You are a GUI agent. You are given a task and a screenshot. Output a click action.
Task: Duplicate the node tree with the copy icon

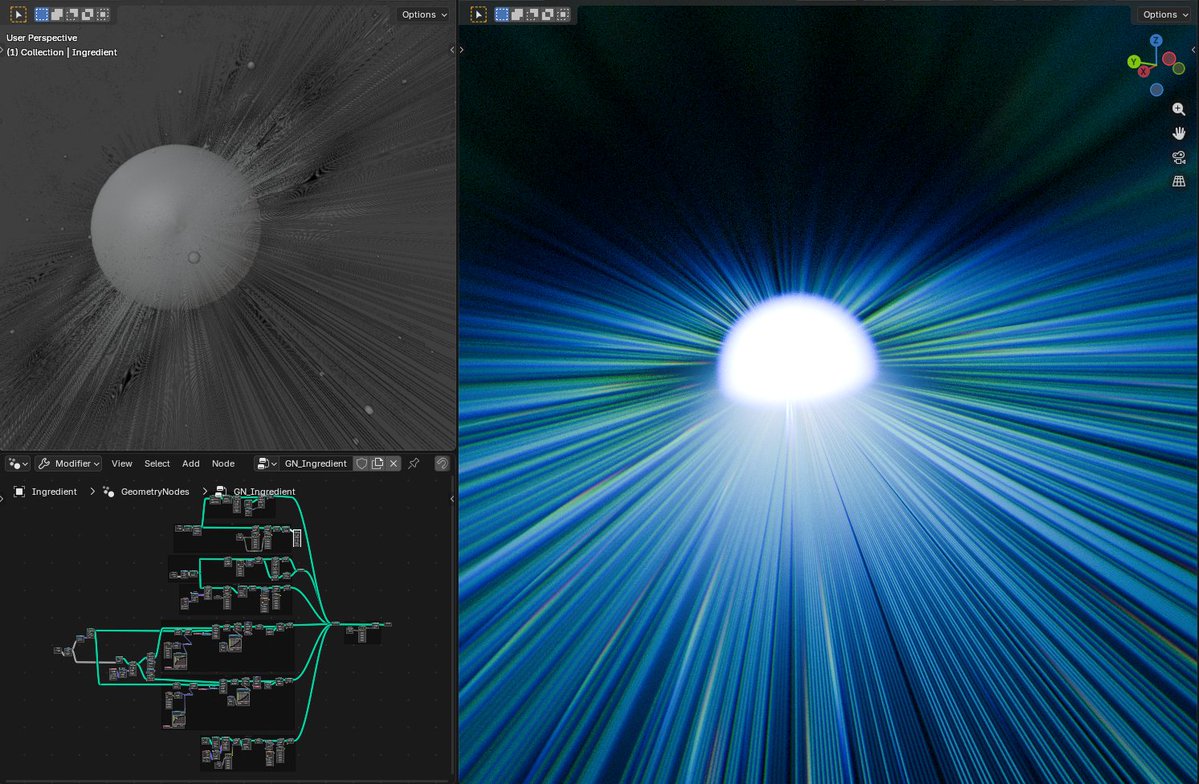377,463
